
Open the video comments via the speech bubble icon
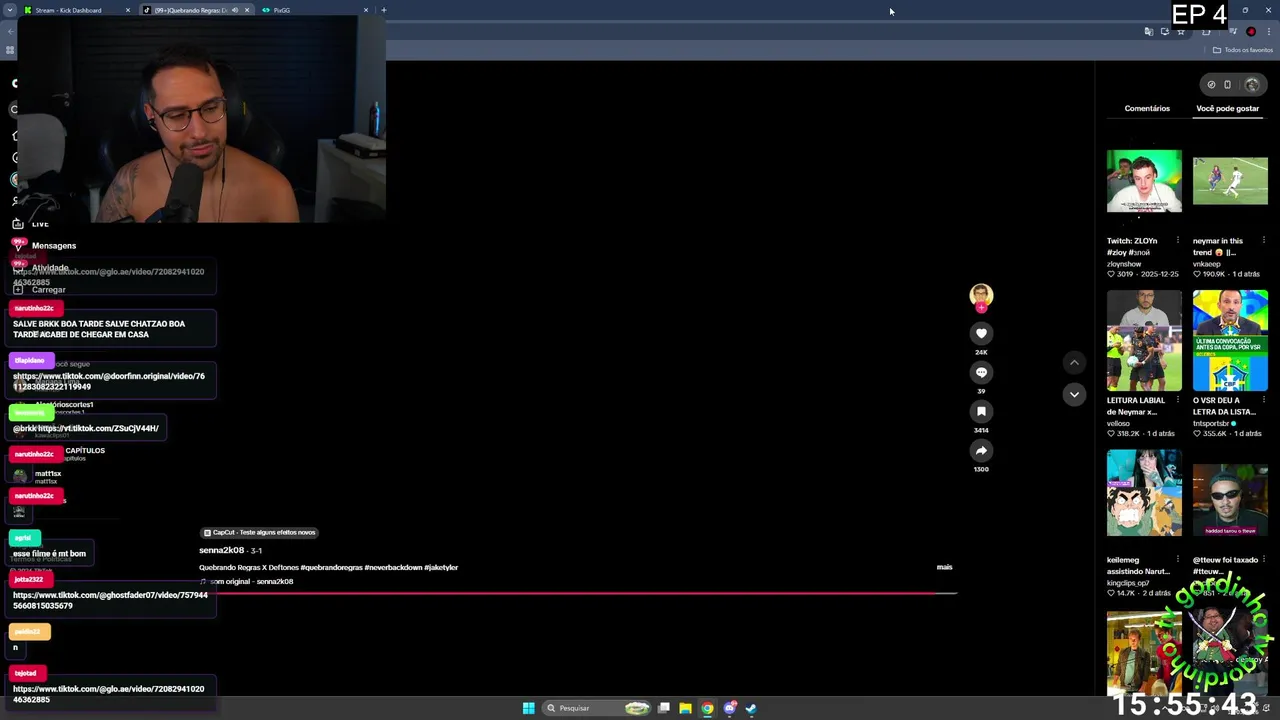981,372
